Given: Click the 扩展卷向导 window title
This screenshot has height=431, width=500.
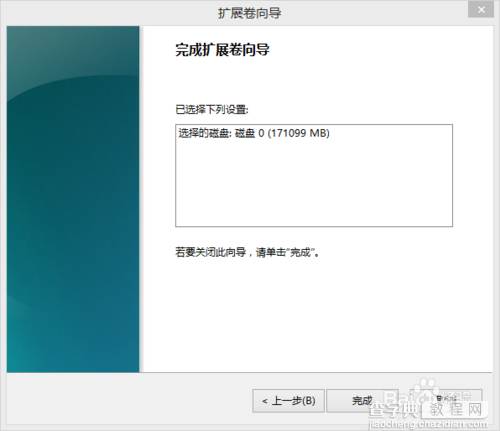Looking at the screenshot, I should pyautogui.click(x=250, y=13).
